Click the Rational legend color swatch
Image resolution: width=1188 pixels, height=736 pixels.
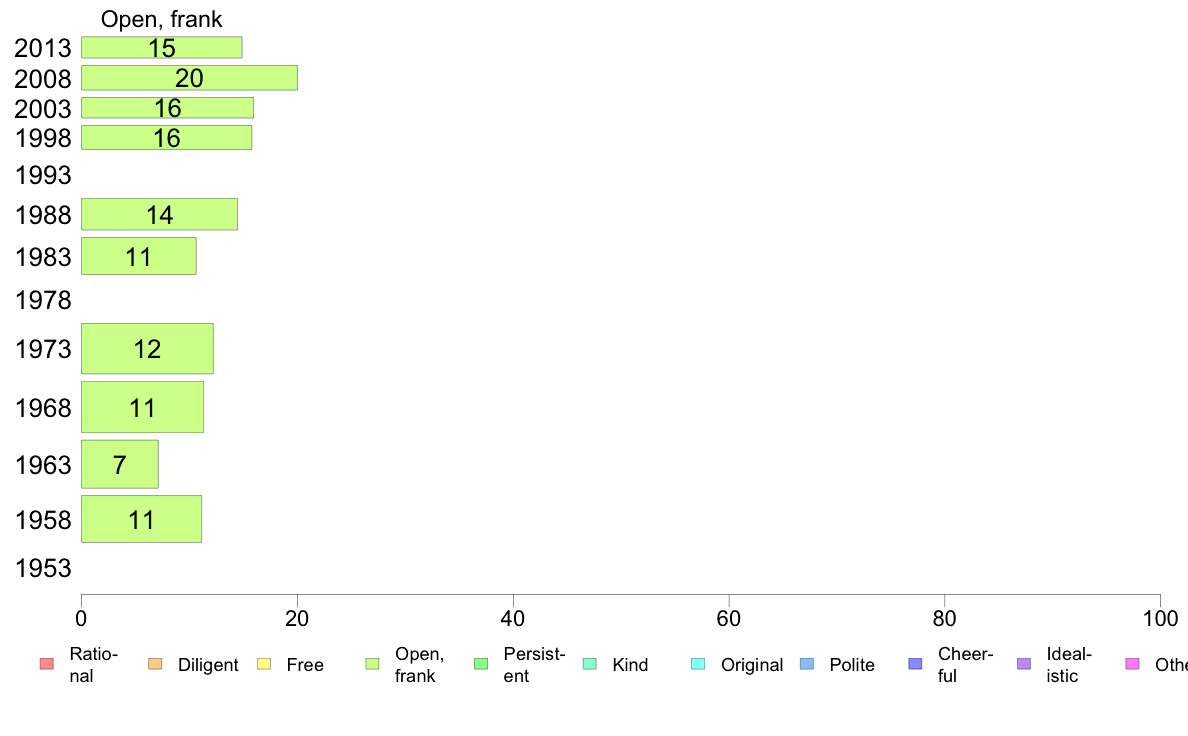(47, 664)
